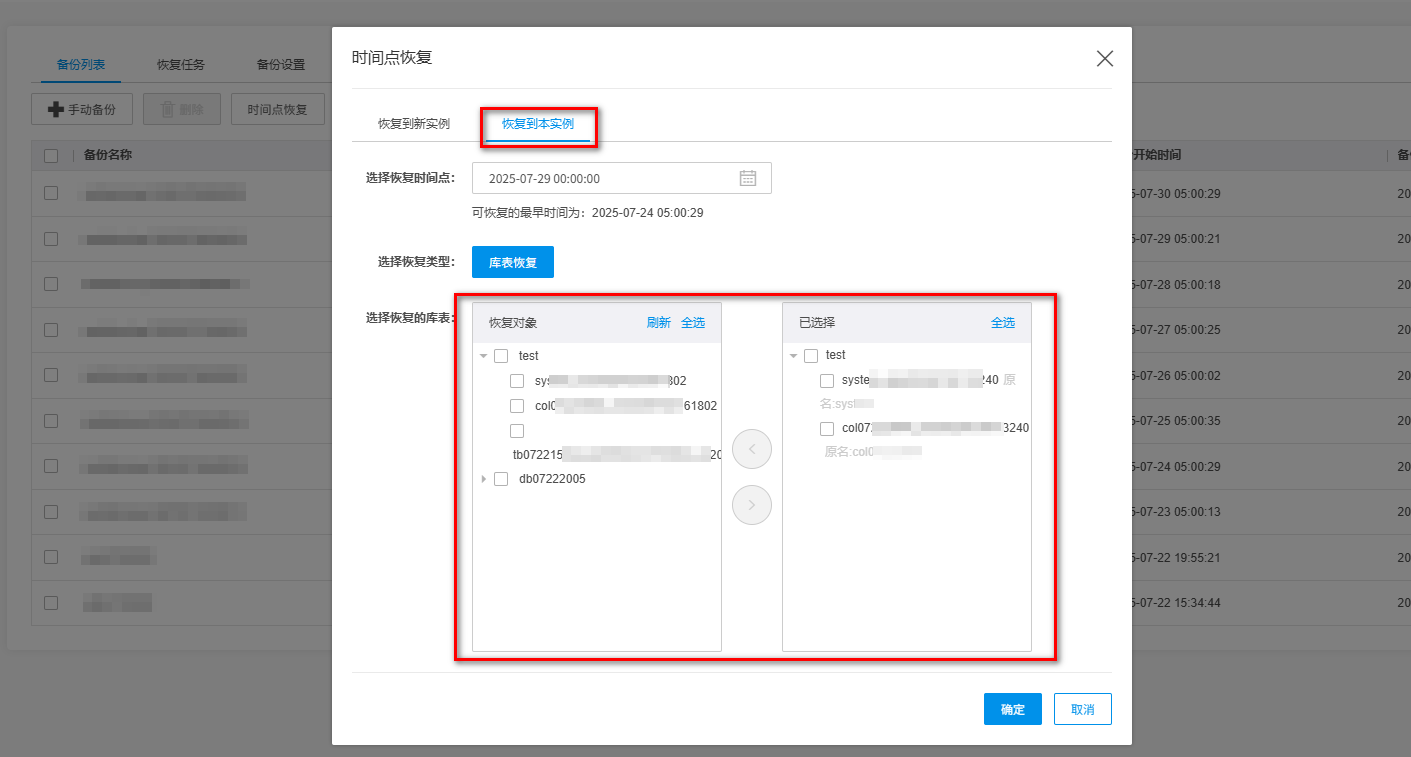
Task: Select the 恢复到本实例 tab
Action: click(x=538, y=124)
